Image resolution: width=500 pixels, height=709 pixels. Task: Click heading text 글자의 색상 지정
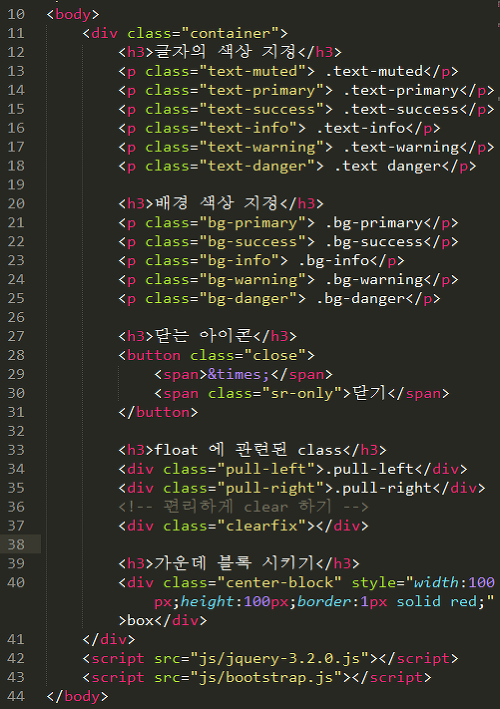226,52
